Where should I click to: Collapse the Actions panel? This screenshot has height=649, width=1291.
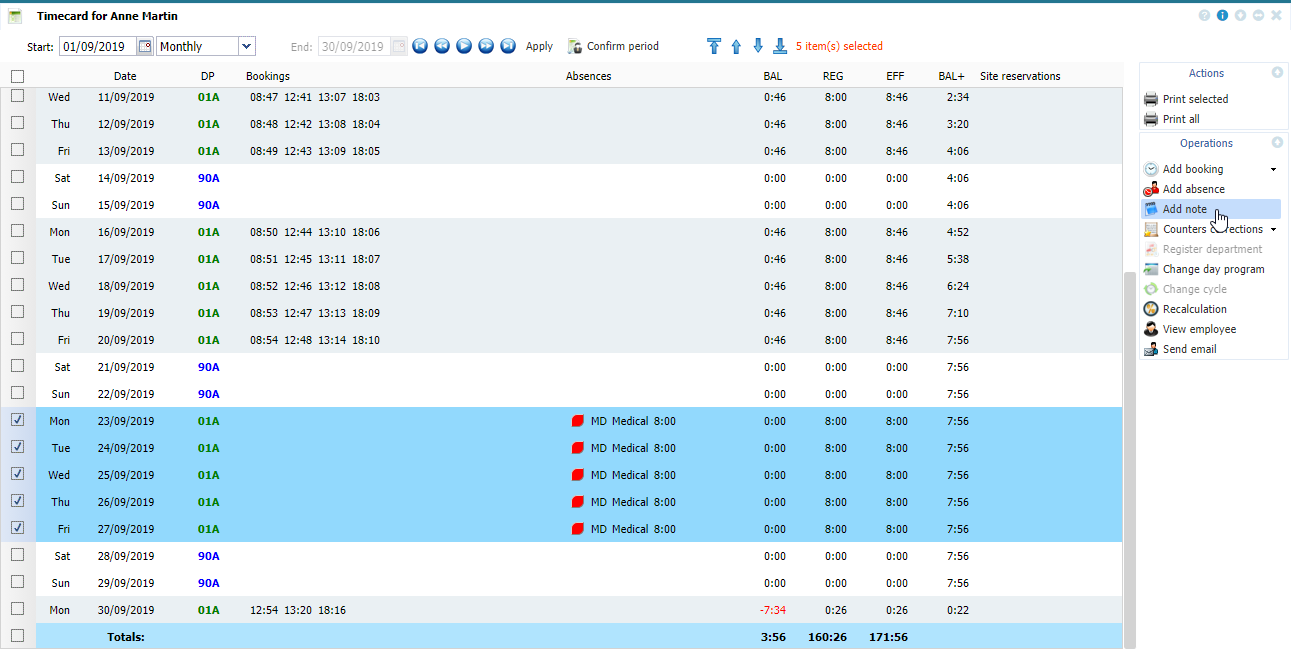coord(1277,73)
